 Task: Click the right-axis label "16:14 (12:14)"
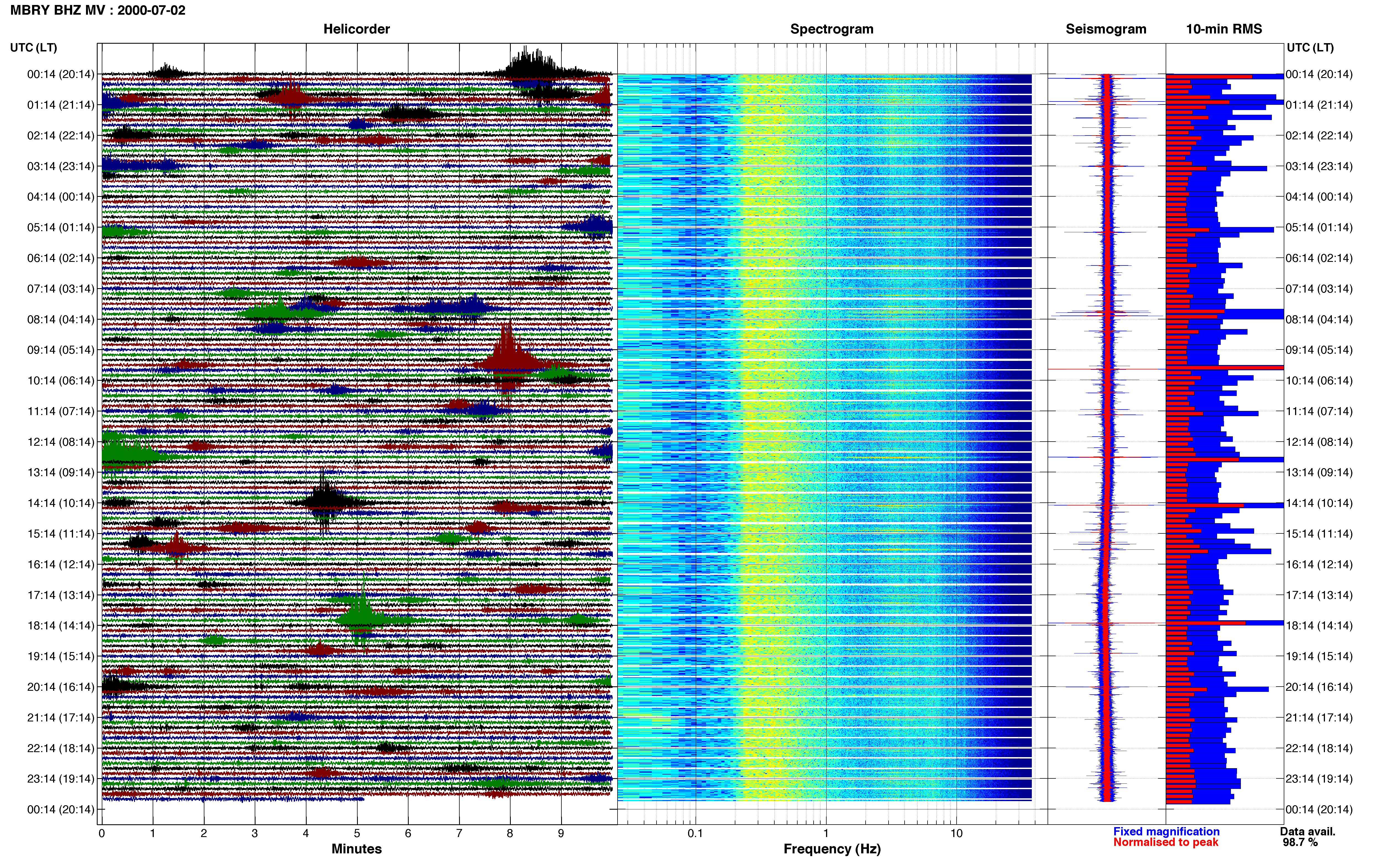point(1319,564)
